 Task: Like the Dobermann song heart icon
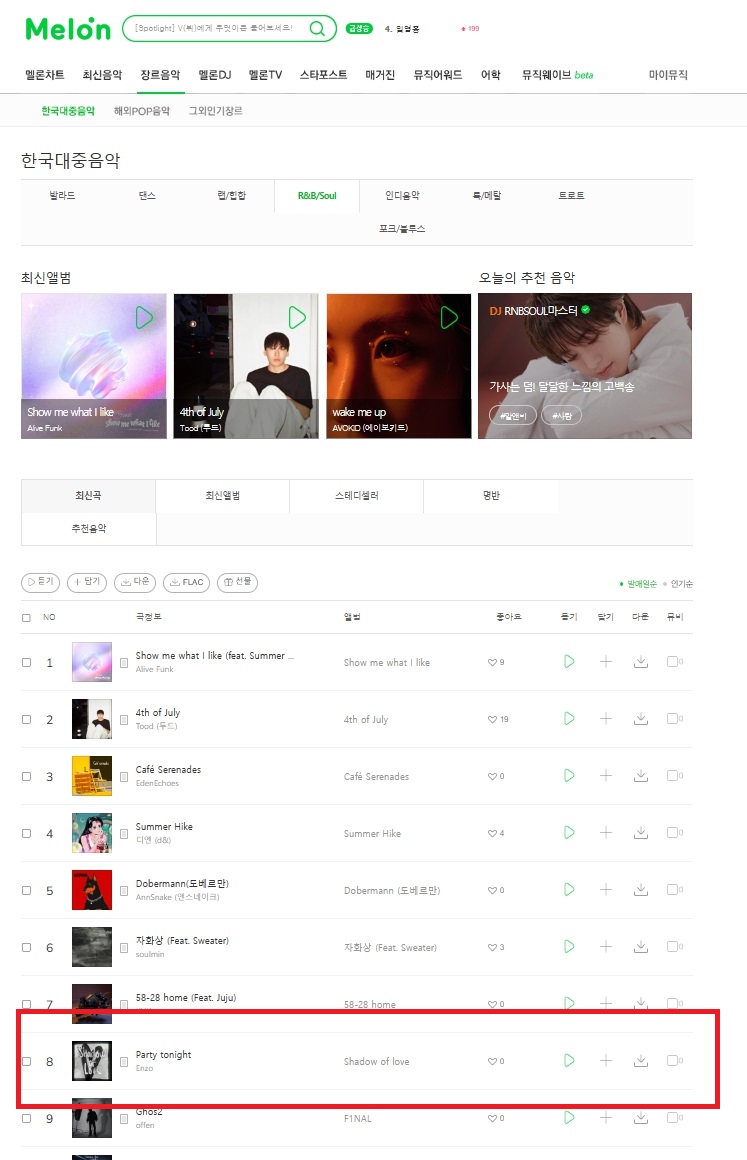click(492, 890)
